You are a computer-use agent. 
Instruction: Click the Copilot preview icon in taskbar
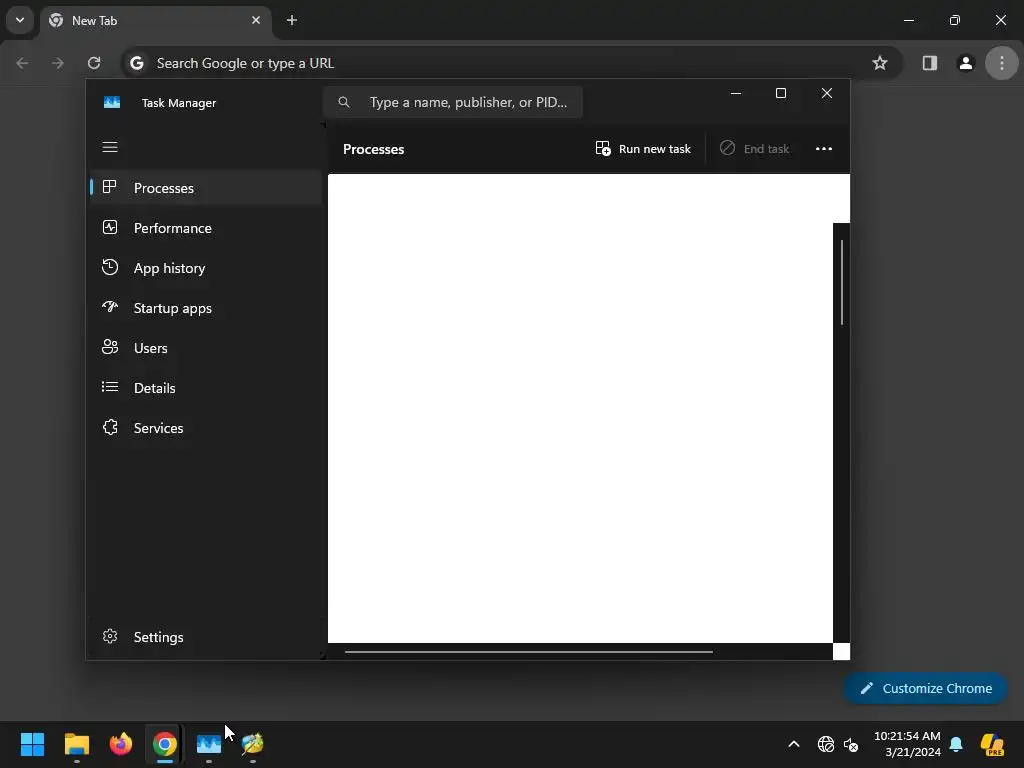pyautogui.click(x=993, y=744)
